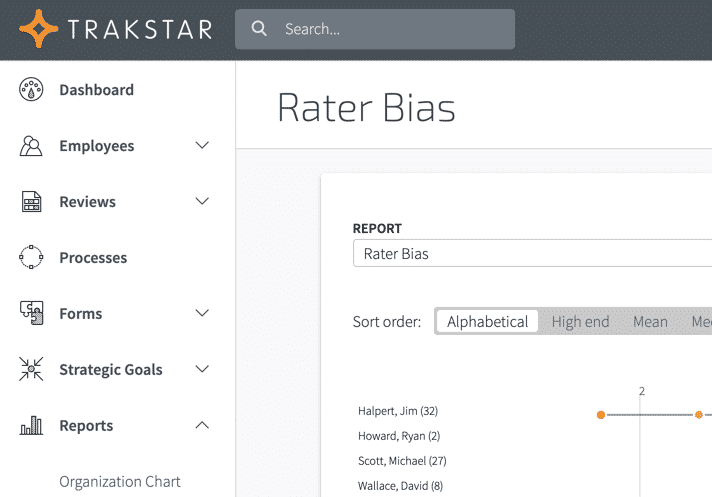Click the REPORT field label
The image size is (712, 497).
pyautogui.click(x=377, y=228)
